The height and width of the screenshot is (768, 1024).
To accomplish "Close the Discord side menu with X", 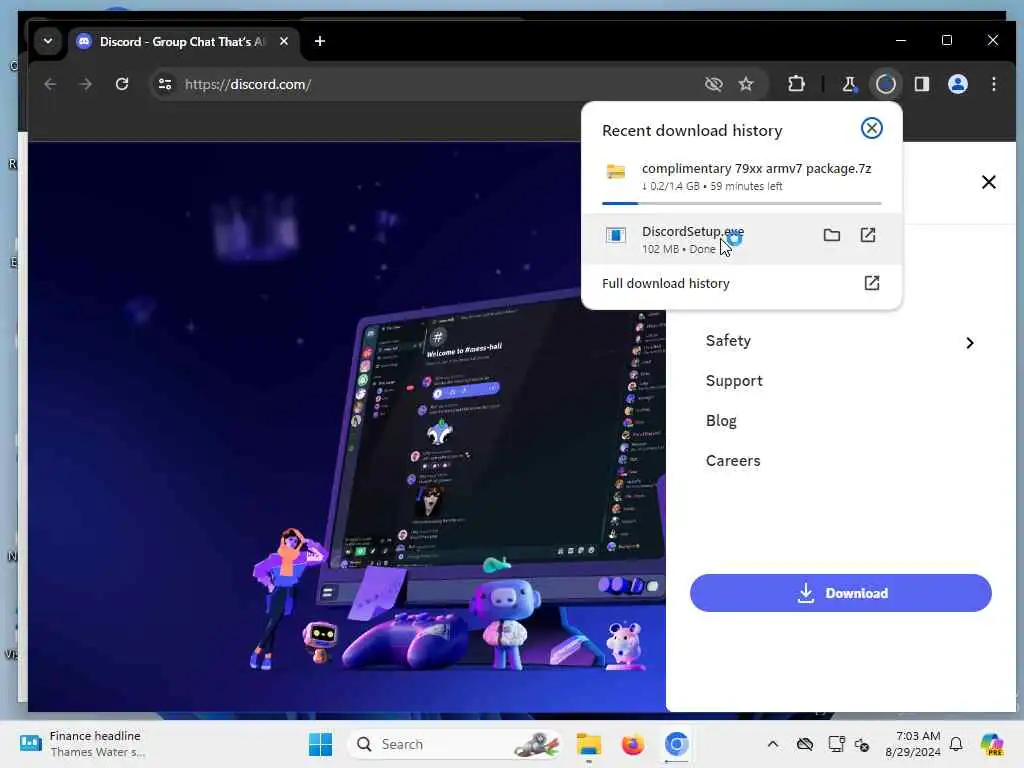I will [988, 182].
